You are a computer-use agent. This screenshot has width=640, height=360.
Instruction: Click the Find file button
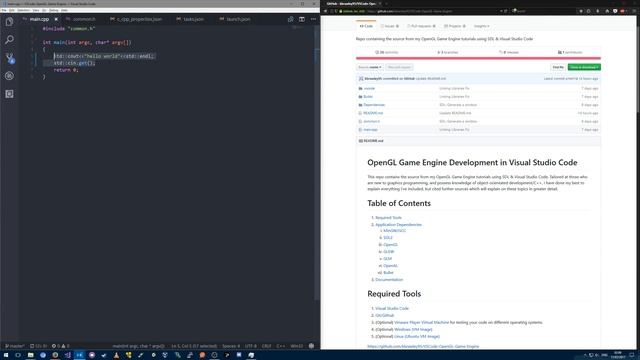point(558,67)
